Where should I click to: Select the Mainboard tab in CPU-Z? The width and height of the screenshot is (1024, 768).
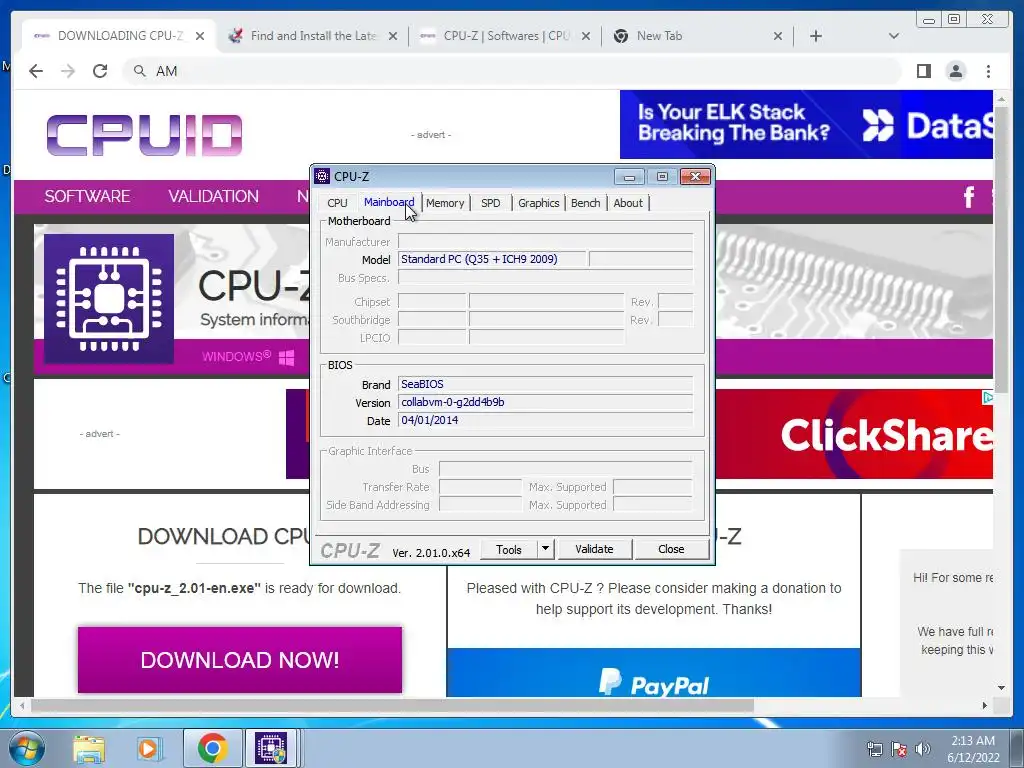(x=389, y=202)
